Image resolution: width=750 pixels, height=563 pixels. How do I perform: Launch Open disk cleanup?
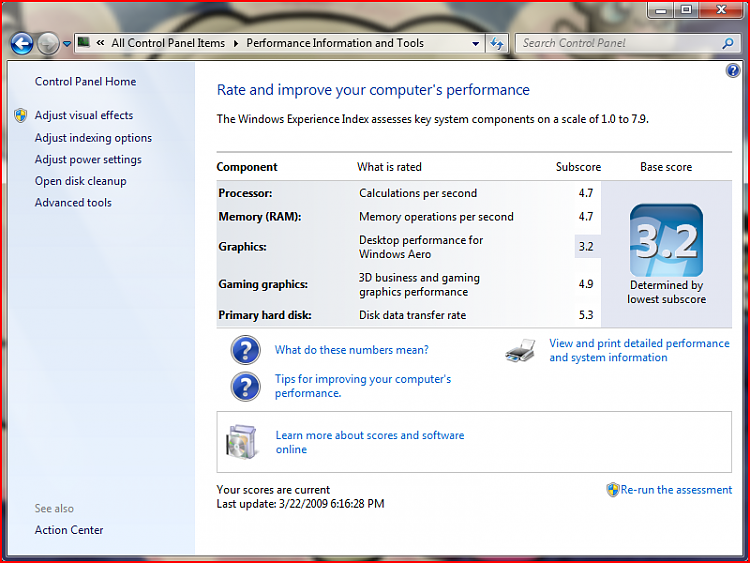[80, 181]
